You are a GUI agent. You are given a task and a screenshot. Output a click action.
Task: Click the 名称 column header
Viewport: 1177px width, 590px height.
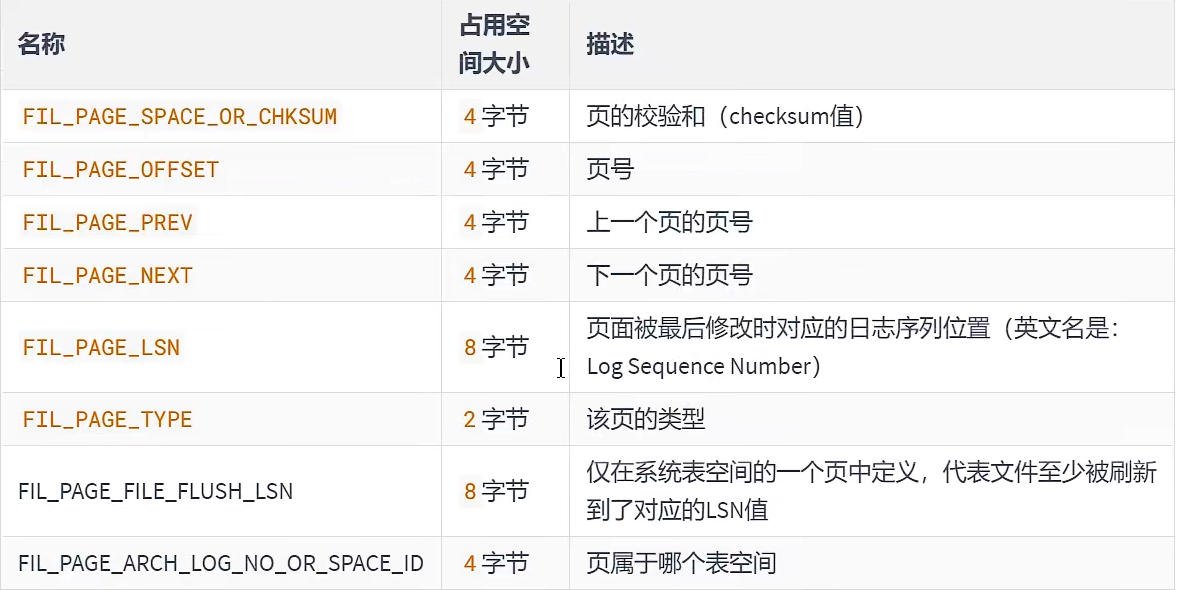click(41, 44)
